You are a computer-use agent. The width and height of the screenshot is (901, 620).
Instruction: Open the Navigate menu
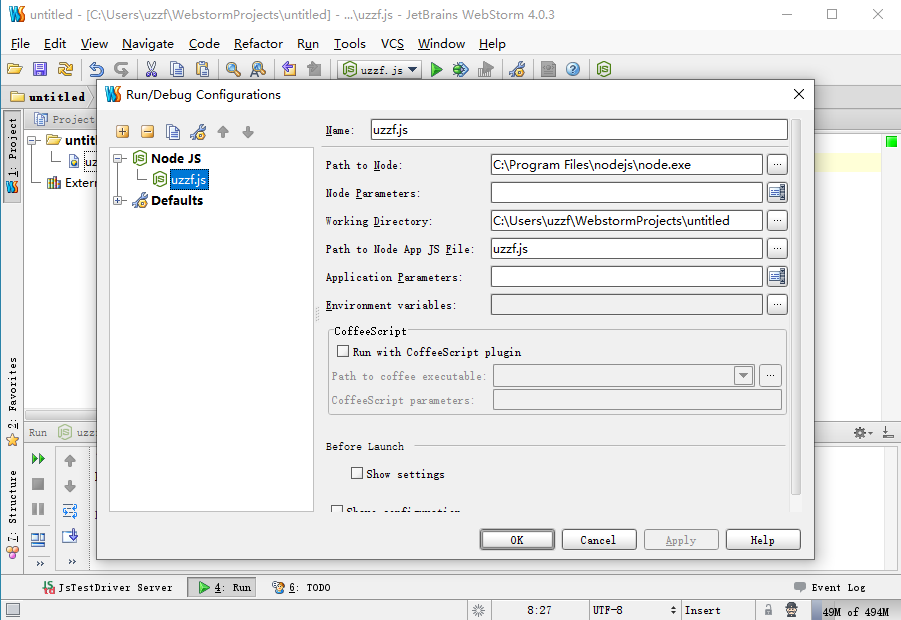(148, 44)
